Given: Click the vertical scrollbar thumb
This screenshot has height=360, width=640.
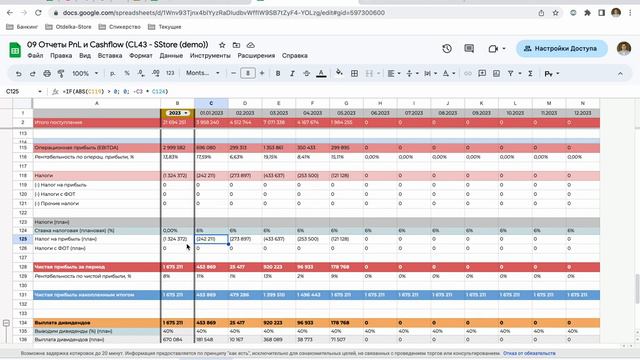Looking at the screenshot, I should pos(637,289).
